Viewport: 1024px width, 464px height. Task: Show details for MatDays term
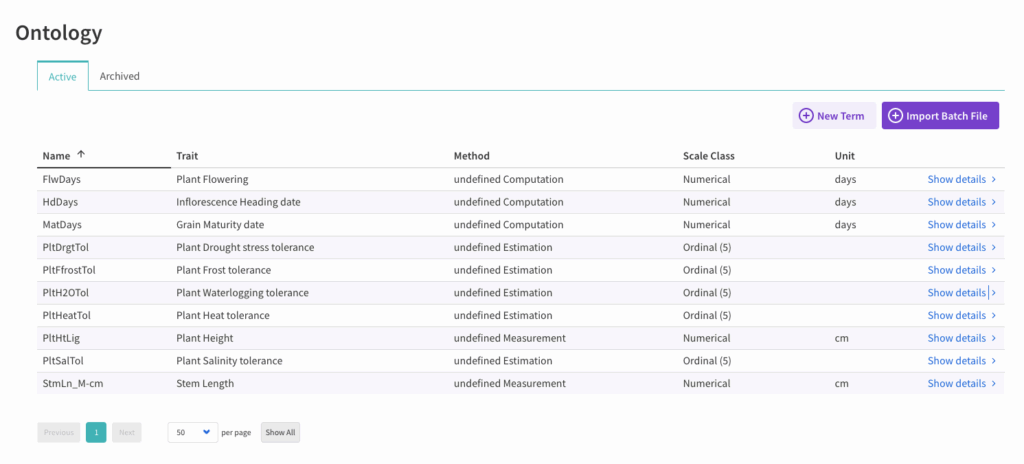[956, 225]
